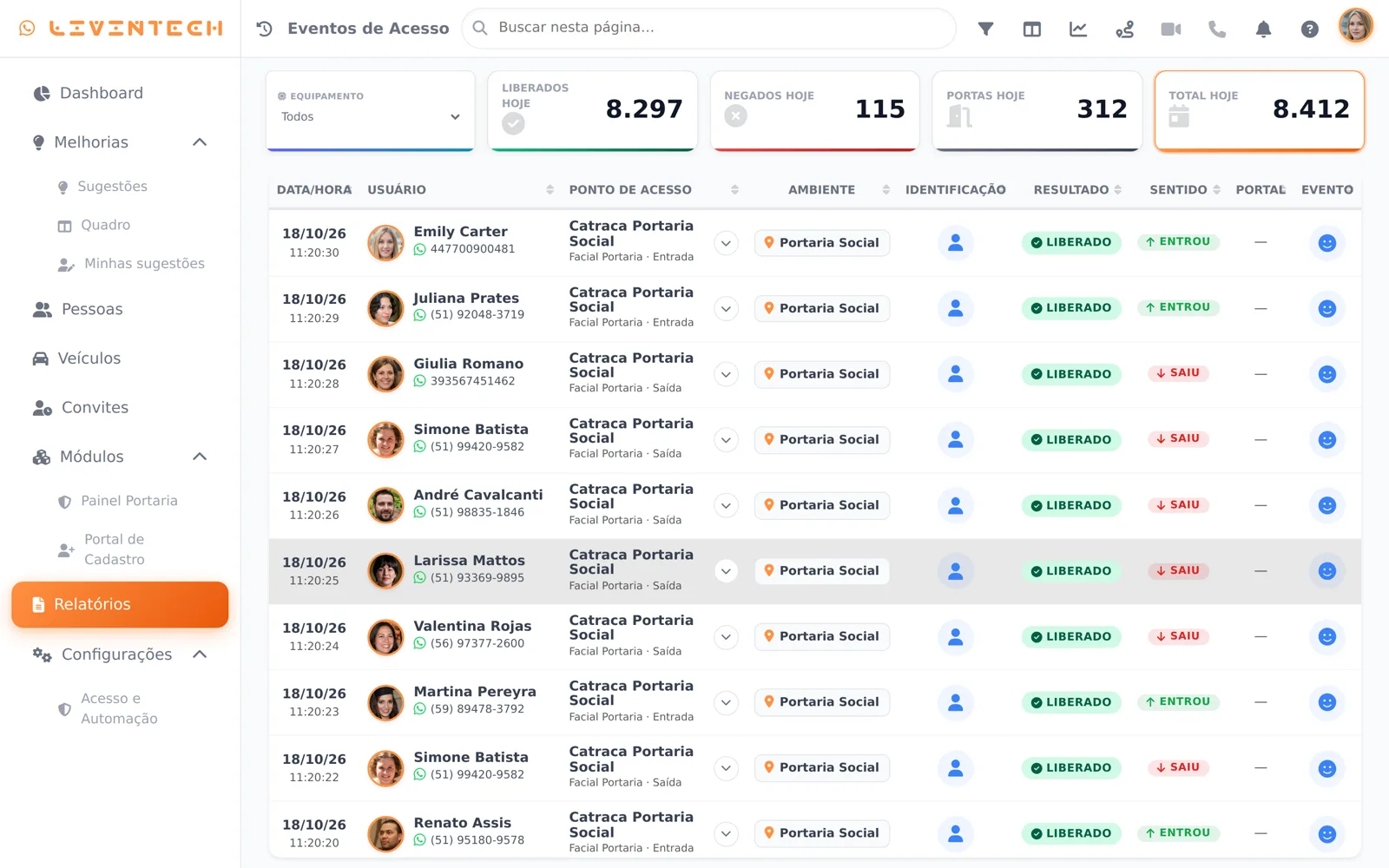Collapse the Módulos sidebar section
1389x868 pixels.
[200, 457]
